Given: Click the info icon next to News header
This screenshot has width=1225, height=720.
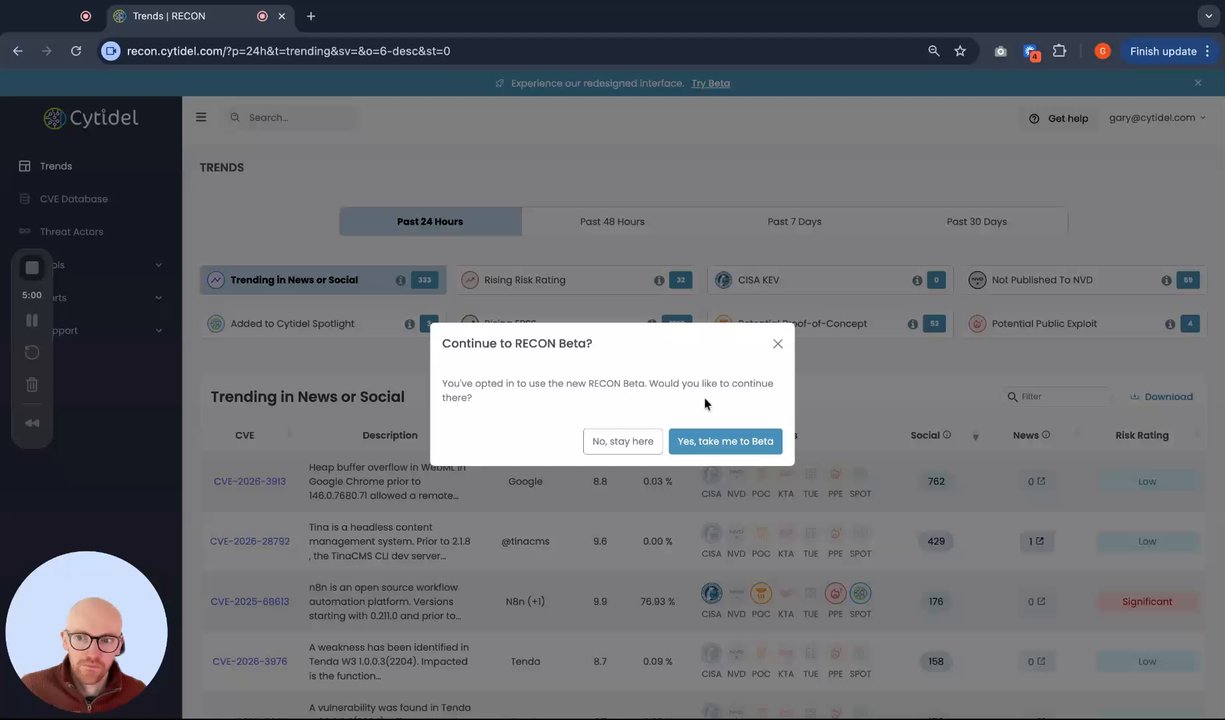Looking at the screenshot, I should 1046,435.
